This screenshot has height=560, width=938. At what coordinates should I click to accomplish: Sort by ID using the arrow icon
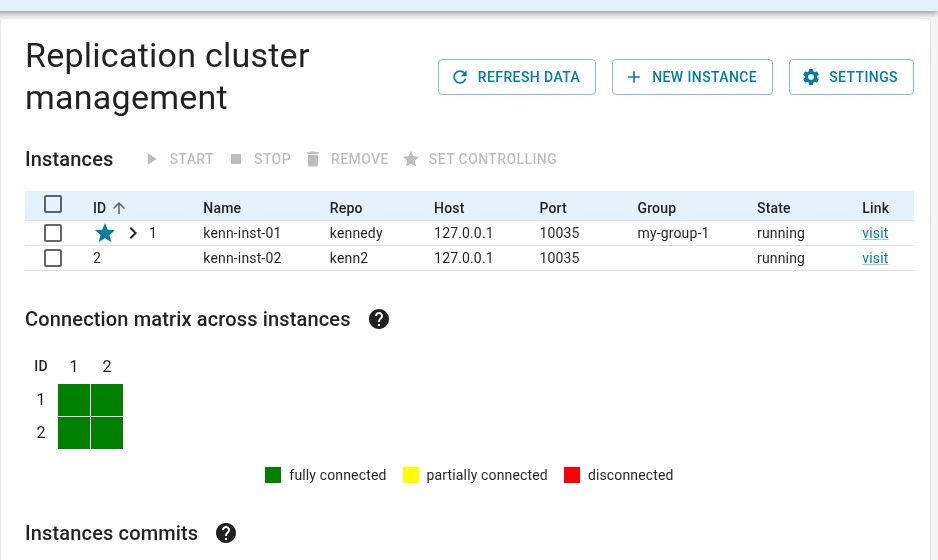coord(119,208)
